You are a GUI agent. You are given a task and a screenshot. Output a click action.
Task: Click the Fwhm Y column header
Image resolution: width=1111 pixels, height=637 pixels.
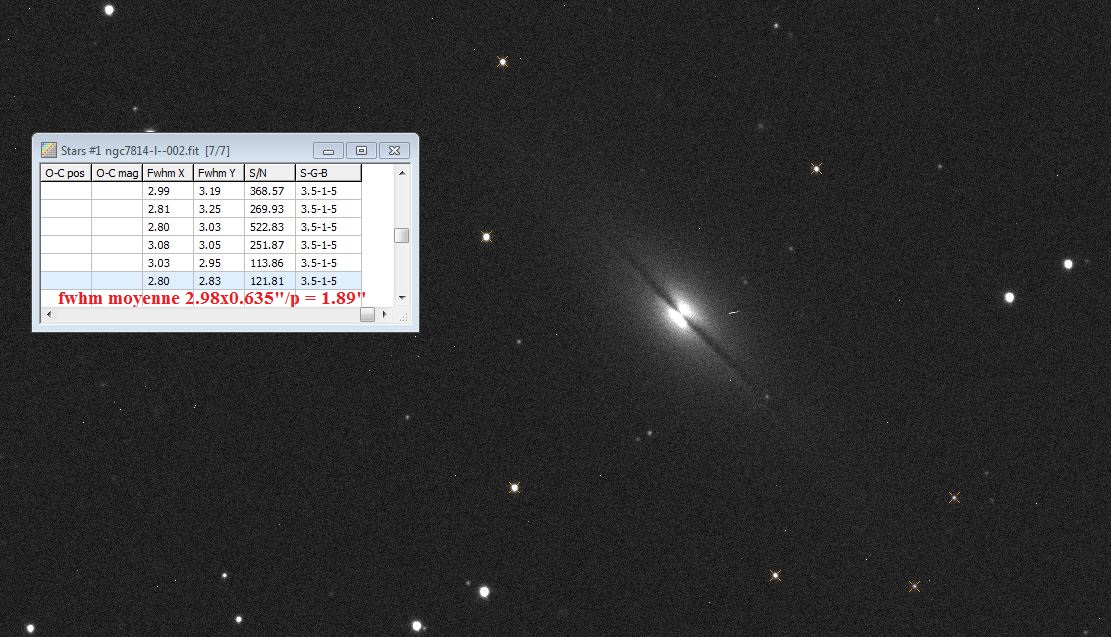[219, 173]
